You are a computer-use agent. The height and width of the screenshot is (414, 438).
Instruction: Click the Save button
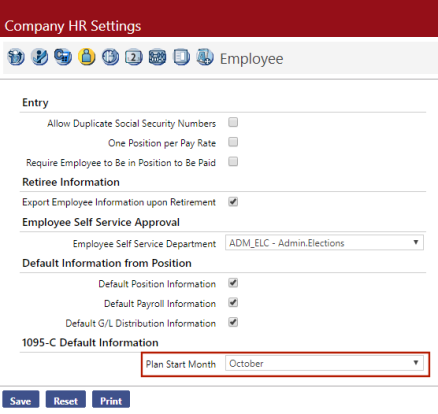coord(21,400)
